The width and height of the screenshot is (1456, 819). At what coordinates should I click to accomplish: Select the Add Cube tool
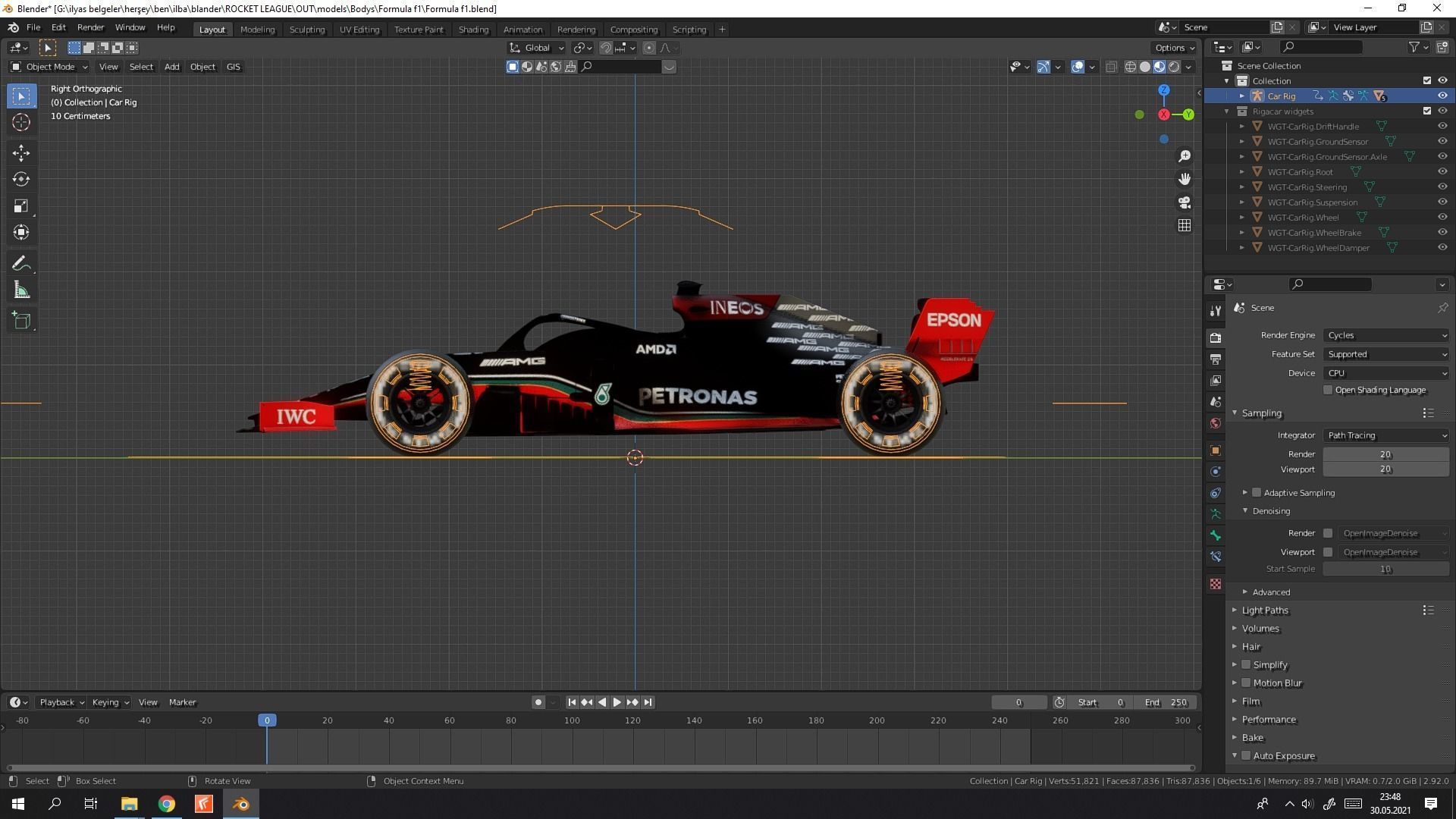(x=21, y=321)
